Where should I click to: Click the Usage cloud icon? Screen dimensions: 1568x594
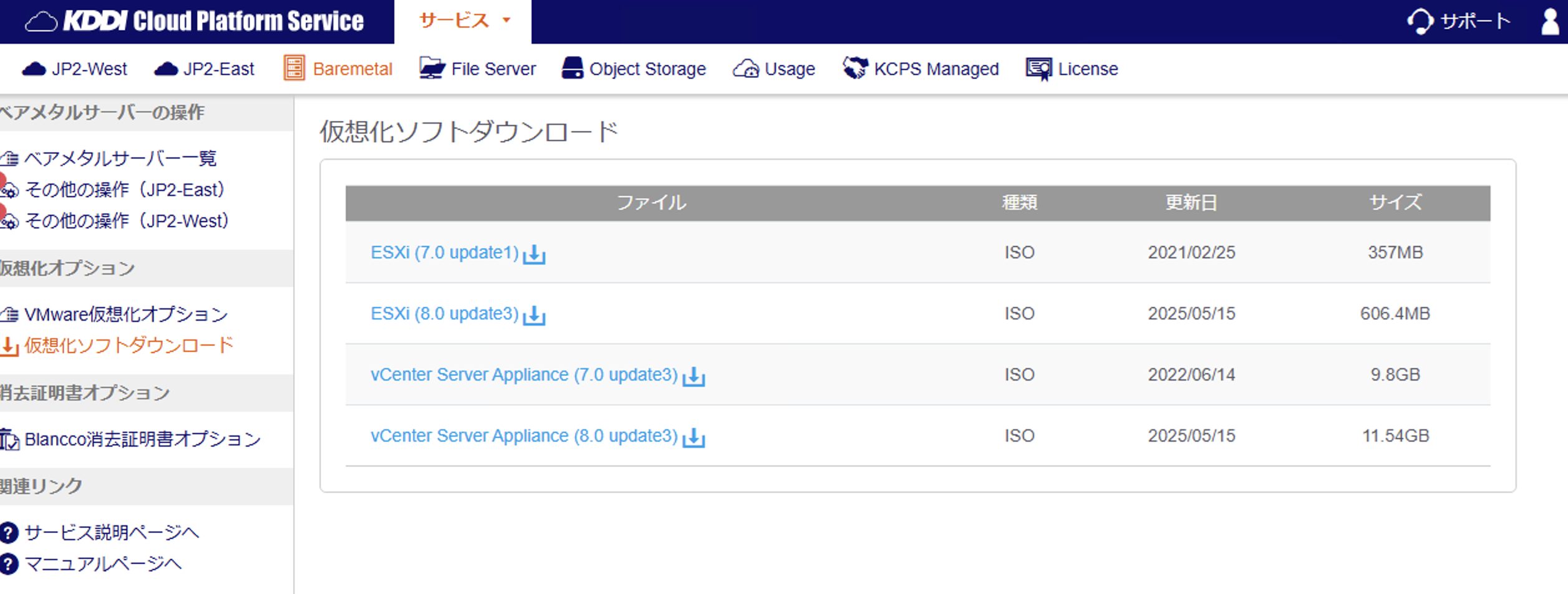click(746, 69)
